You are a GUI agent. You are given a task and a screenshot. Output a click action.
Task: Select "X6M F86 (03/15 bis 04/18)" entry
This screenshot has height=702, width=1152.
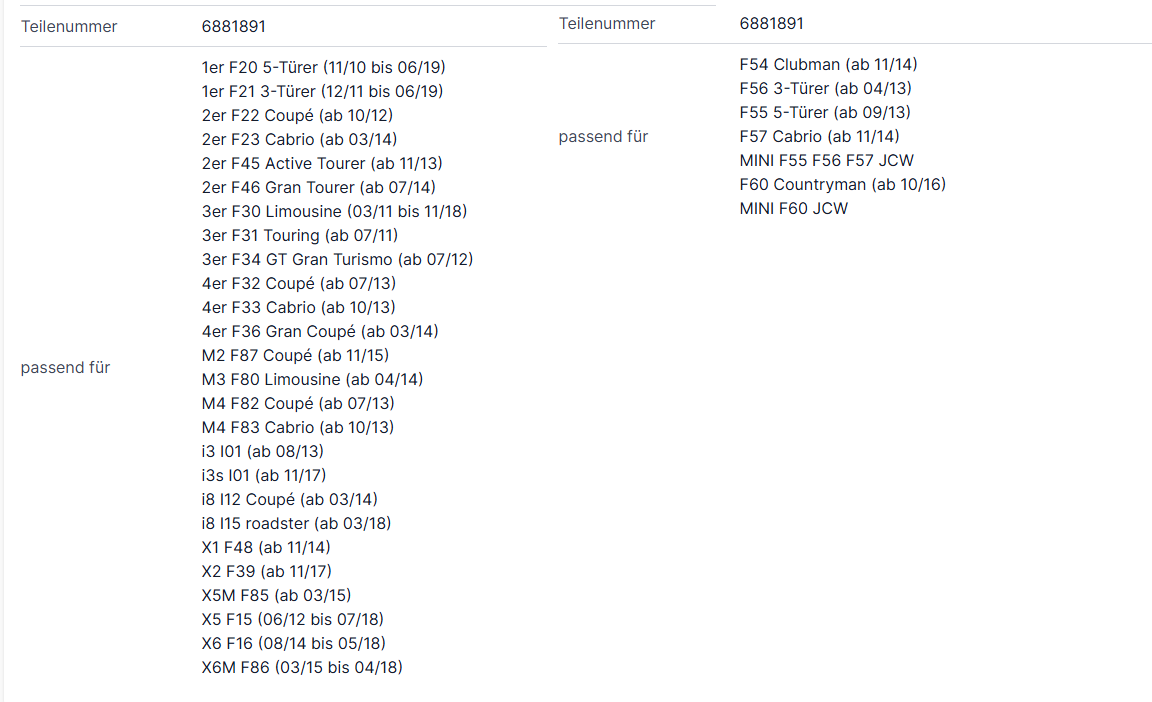click(x=302, y=668)
